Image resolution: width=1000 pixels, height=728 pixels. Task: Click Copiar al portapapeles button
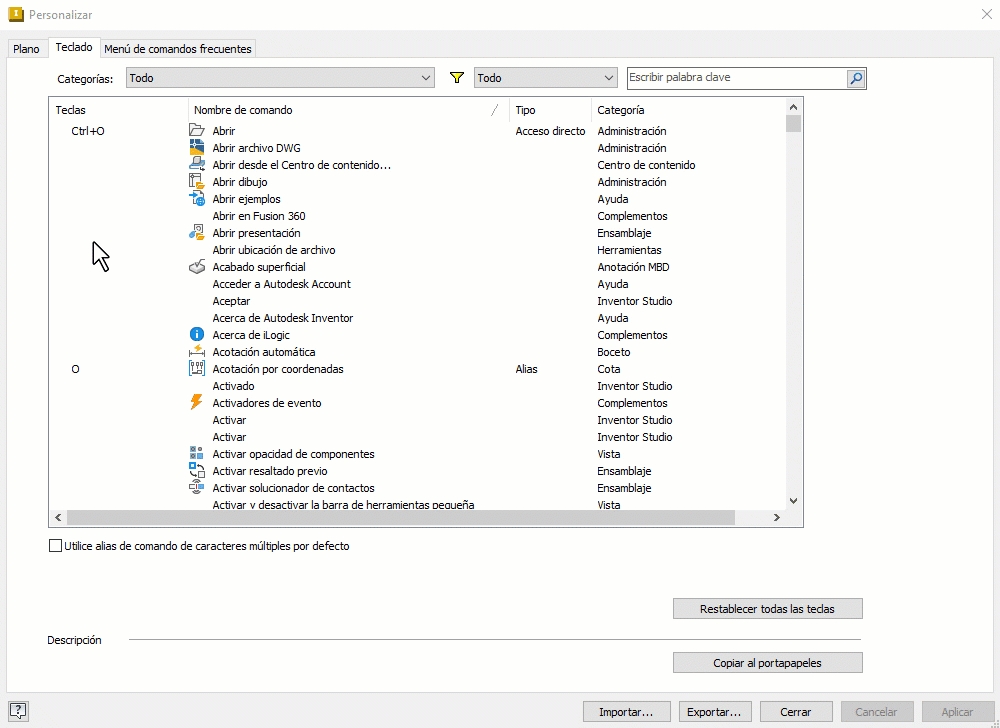767,663
